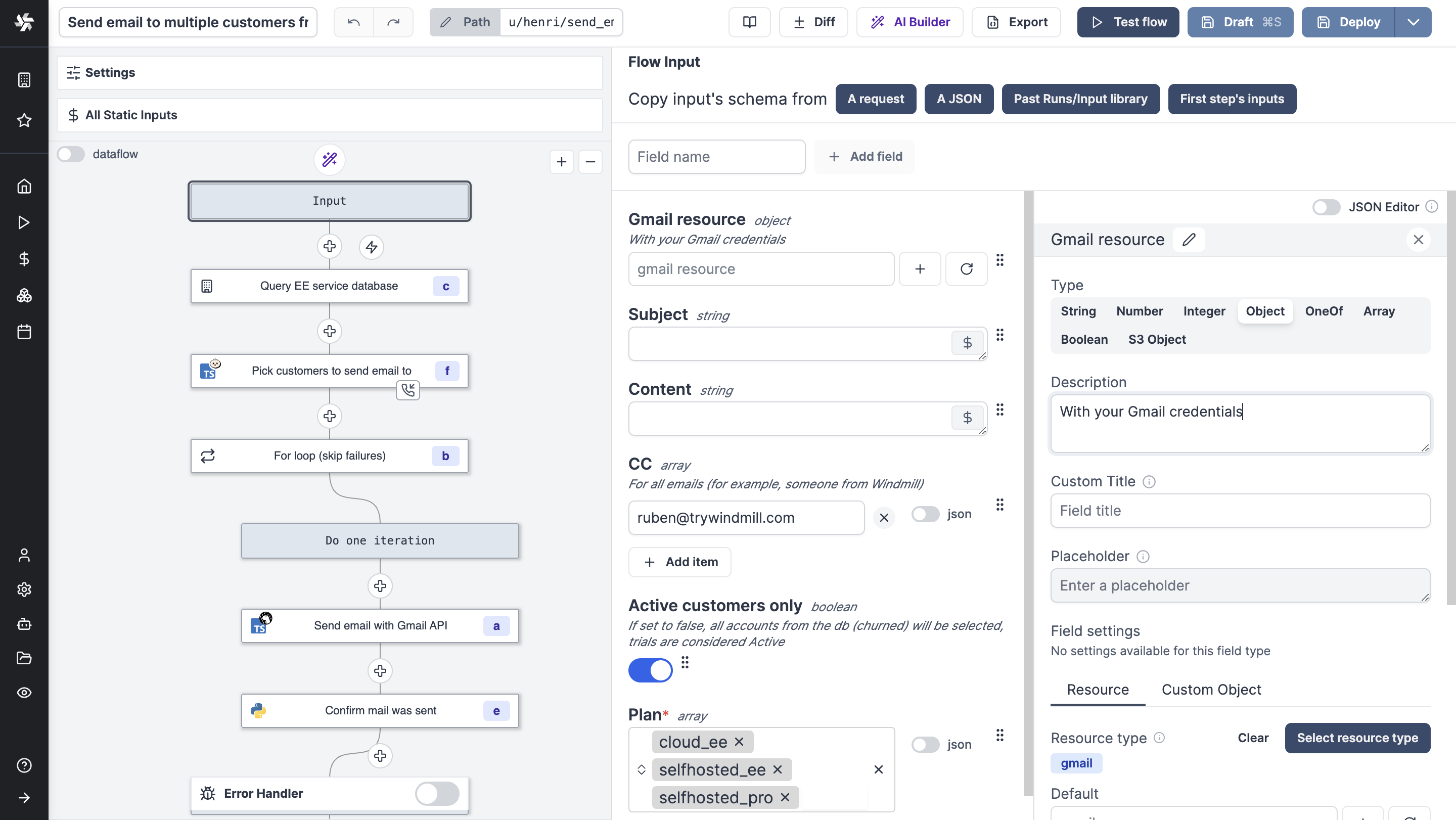Image resolution: width=1456 pixels, height=820 pixels.
Task: Click the lightning bolt trigger icon below Input
Action: click(372, 247)
